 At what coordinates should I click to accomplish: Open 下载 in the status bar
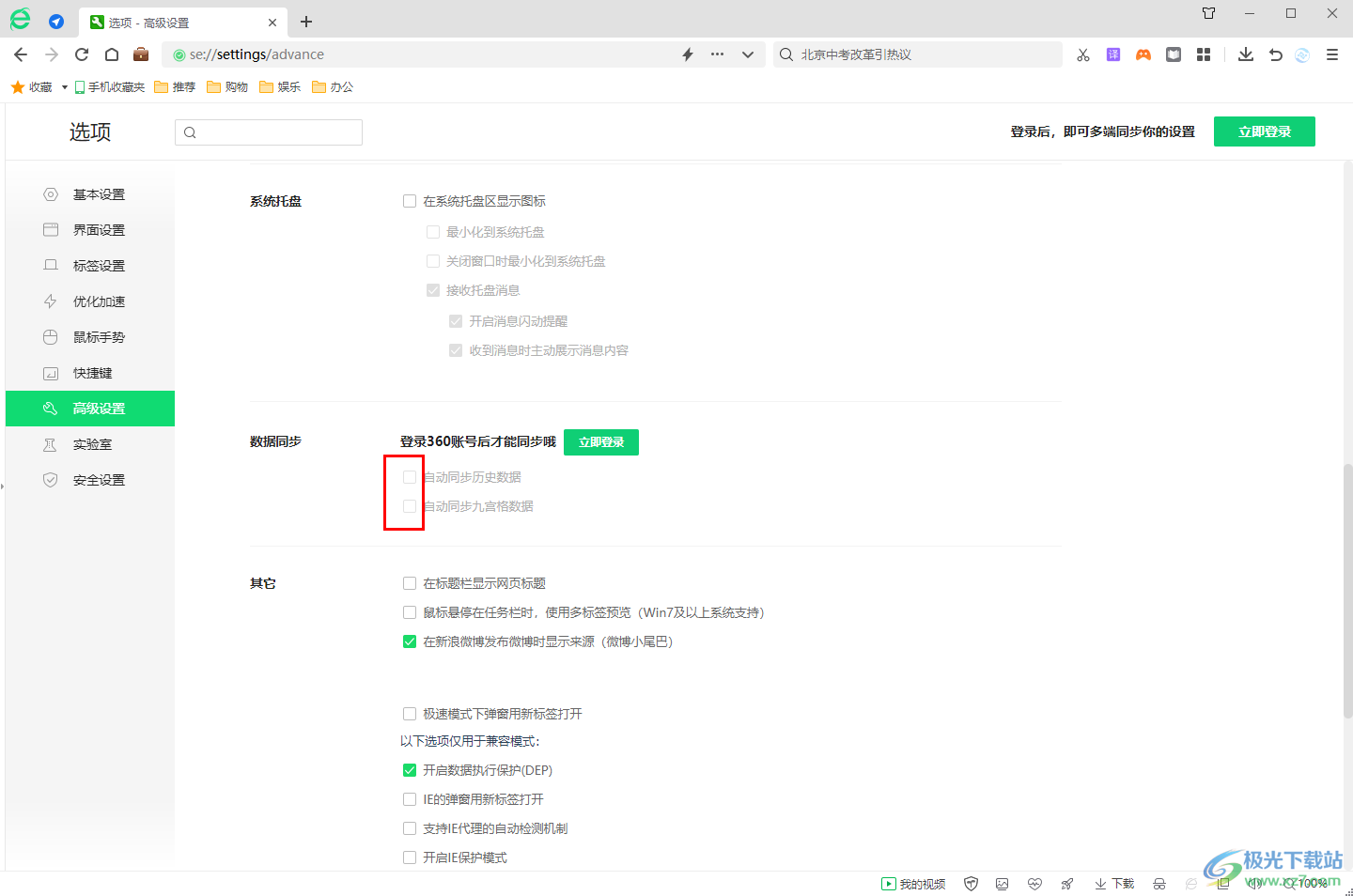(x=1114, y=884)
